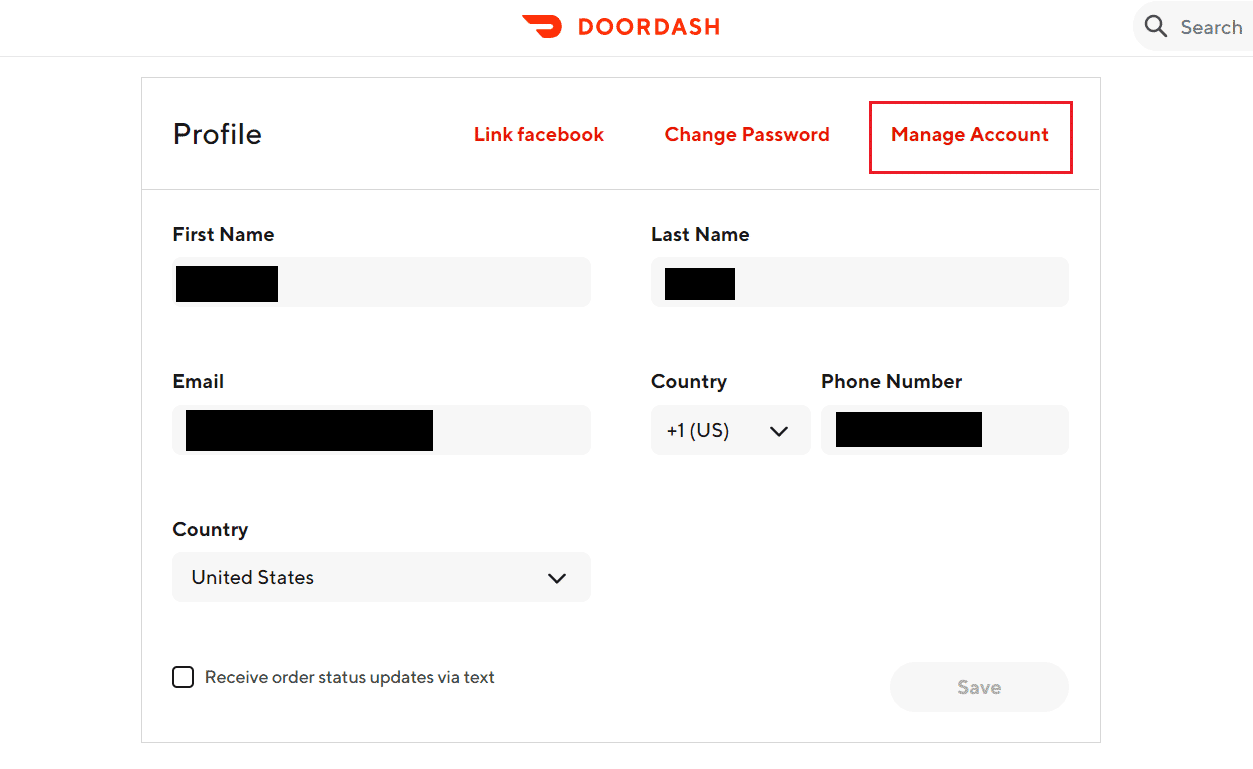
Task: Open the Manage Account link
Action: [x=970, y=135]
